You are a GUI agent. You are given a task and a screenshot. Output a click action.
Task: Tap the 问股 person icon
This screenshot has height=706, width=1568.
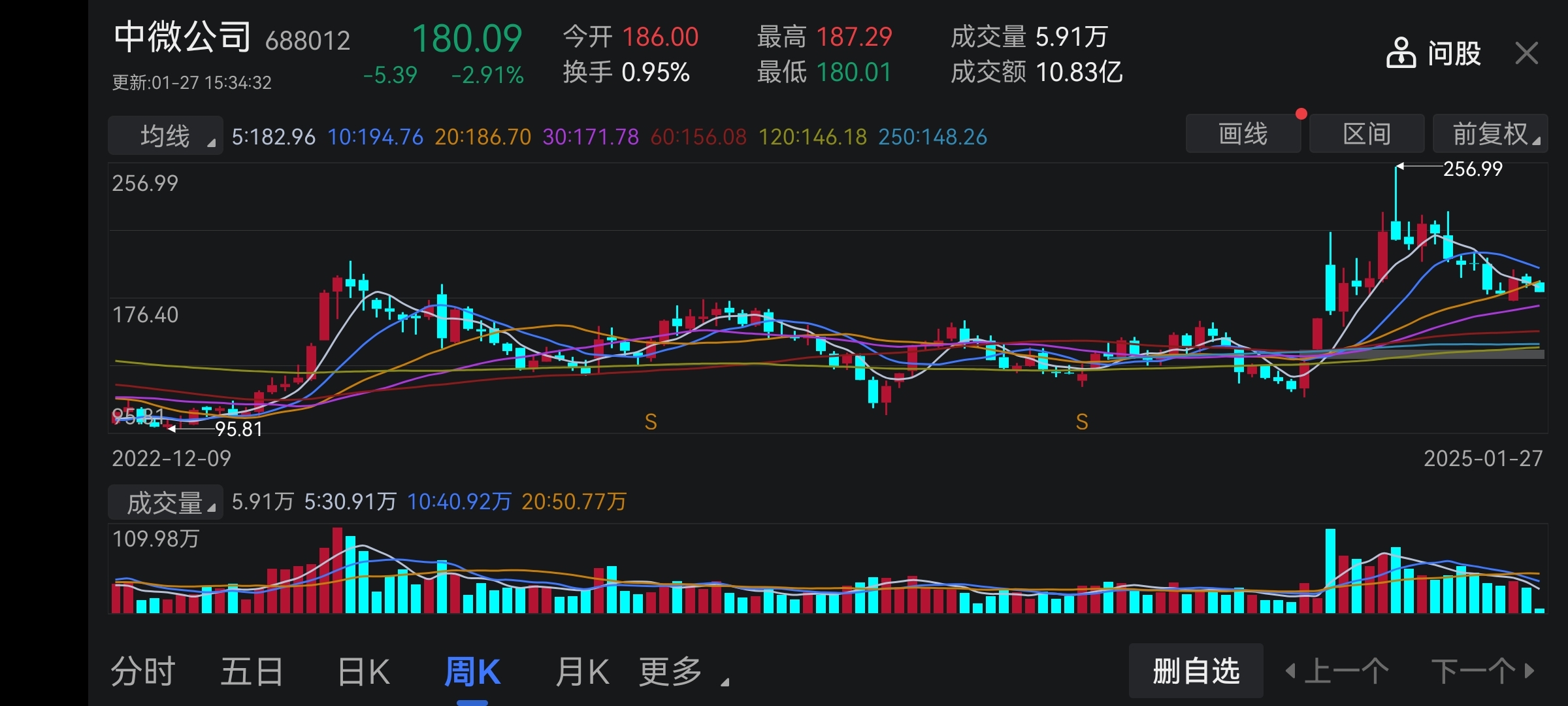(1401, 53)
